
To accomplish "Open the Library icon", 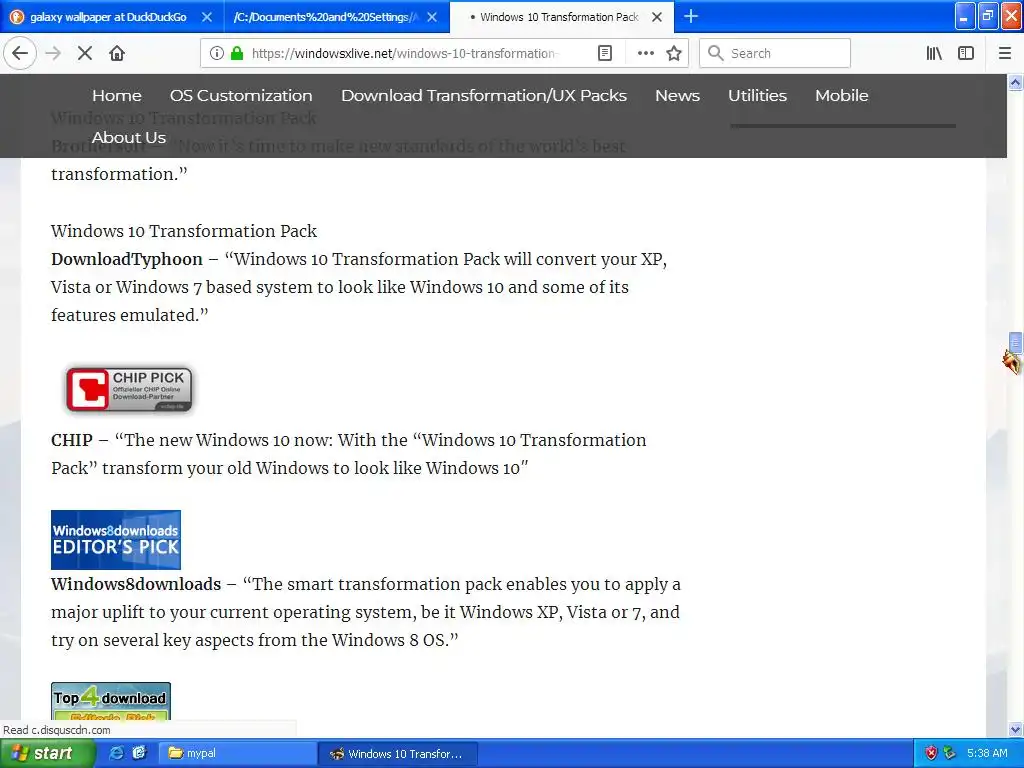I will (934, 53).
